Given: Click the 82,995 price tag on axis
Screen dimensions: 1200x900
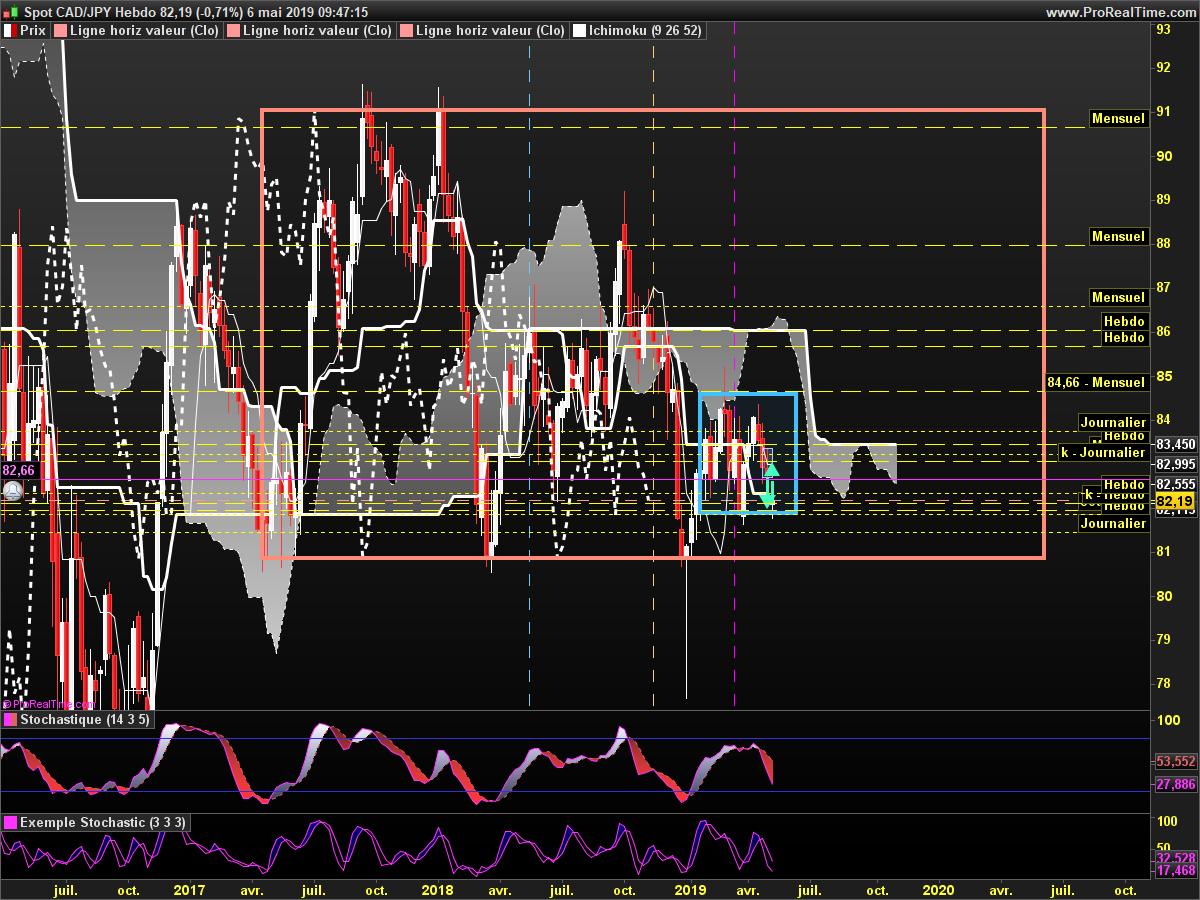Looking at the screenshot, I should point(1175,464).
